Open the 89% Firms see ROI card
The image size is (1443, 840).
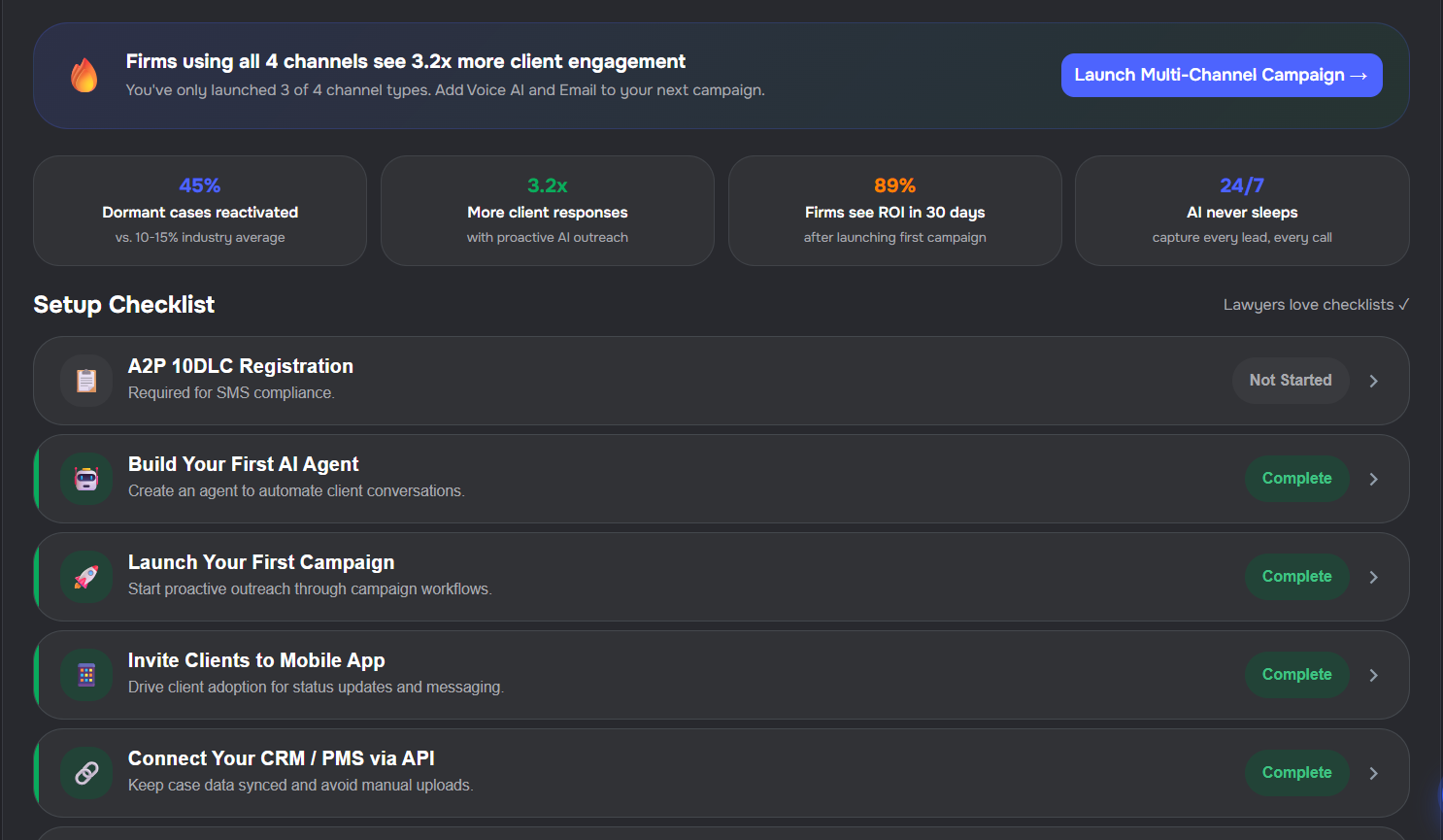click(894, 211)
